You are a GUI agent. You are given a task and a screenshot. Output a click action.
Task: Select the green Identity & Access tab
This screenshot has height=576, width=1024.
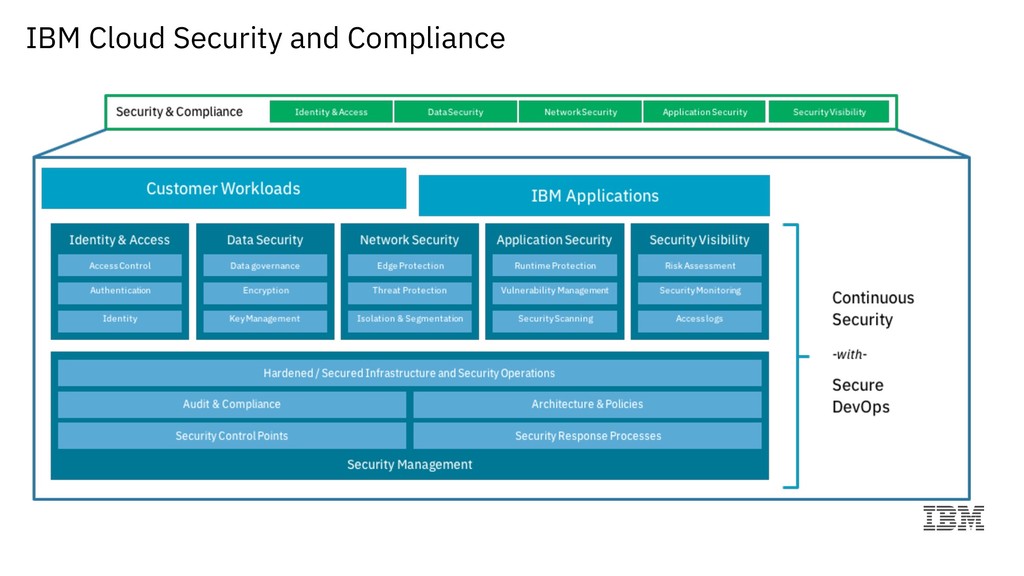331,112
